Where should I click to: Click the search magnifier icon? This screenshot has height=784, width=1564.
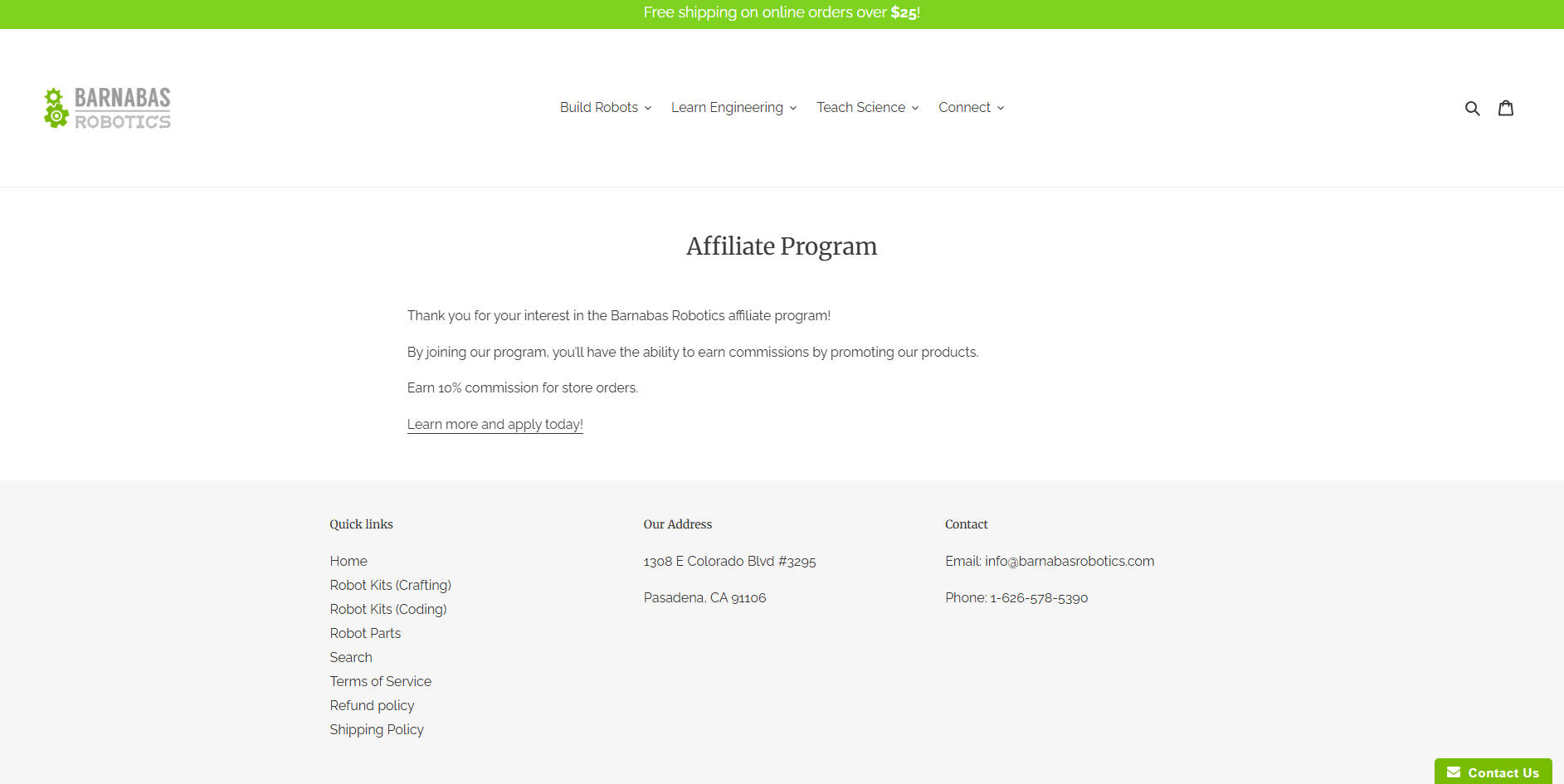pyautogui.click(x=1472, y=108)
